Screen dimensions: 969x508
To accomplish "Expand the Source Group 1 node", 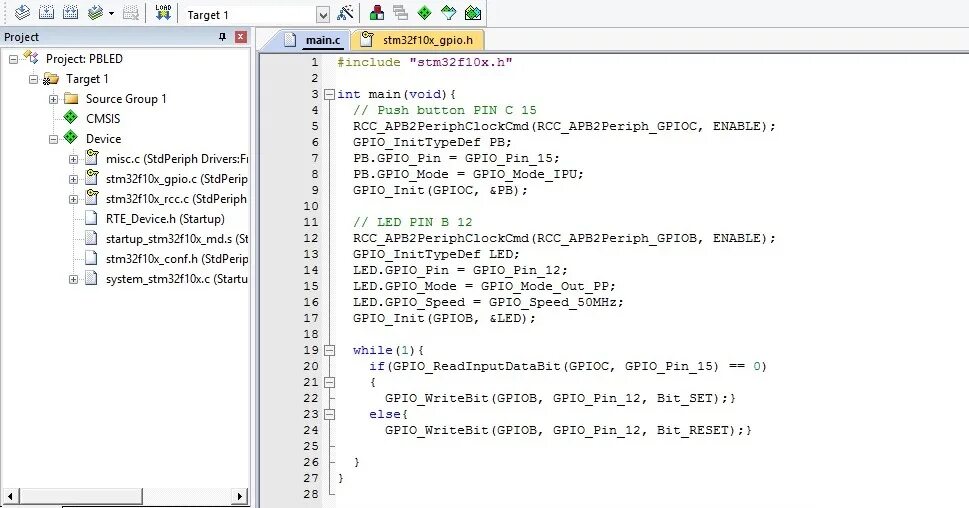I will point(54,99).
